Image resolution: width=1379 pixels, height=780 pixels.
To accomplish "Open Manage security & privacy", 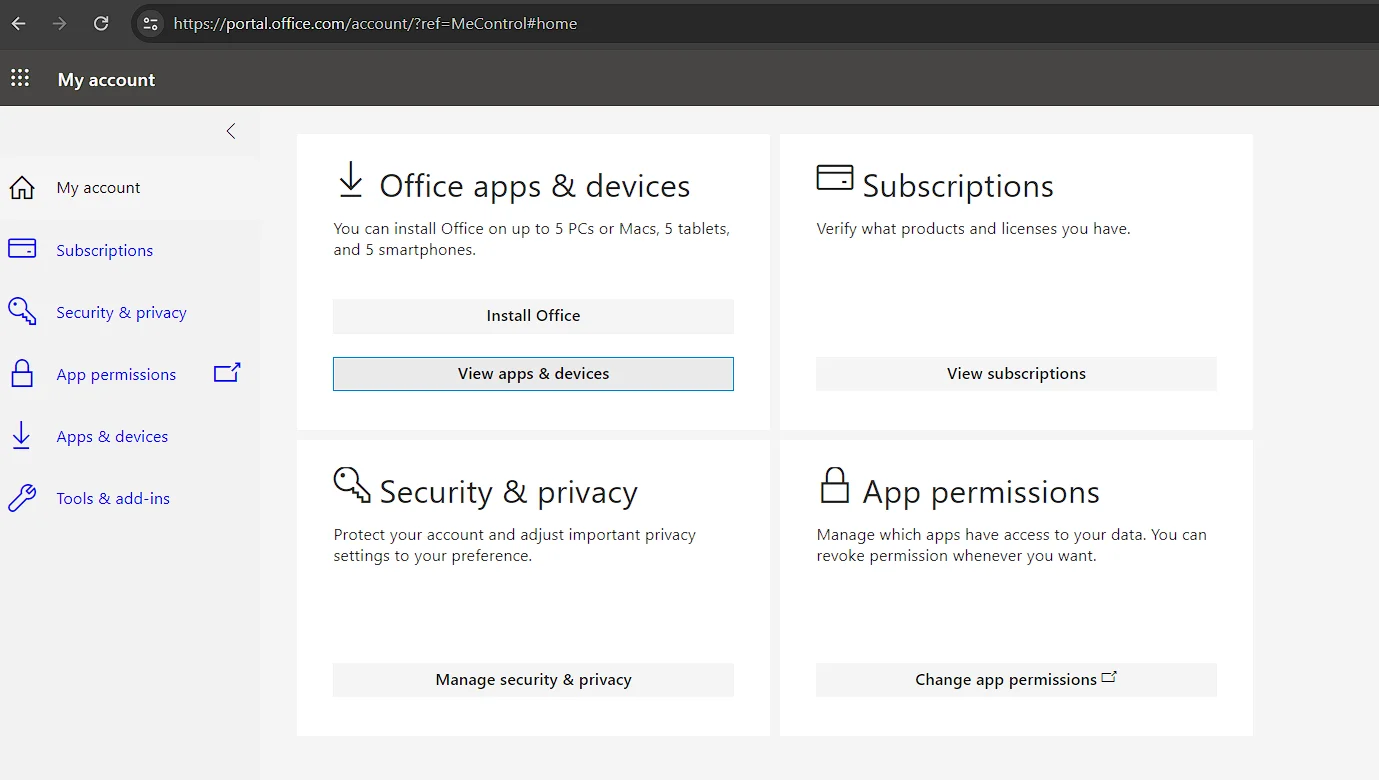I will click(533, 680).
